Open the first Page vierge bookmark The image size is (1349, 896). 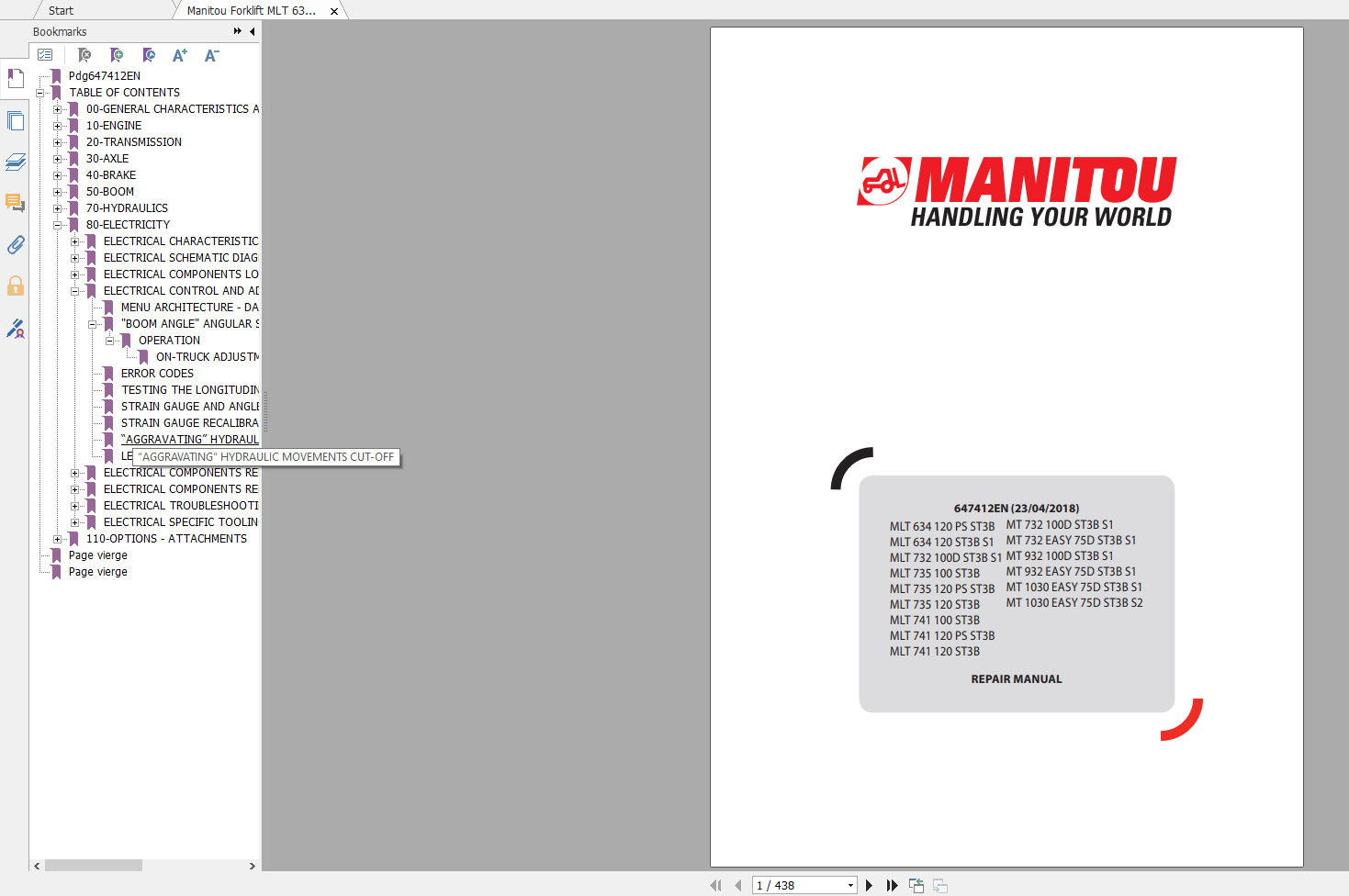(x=98, y=555)
